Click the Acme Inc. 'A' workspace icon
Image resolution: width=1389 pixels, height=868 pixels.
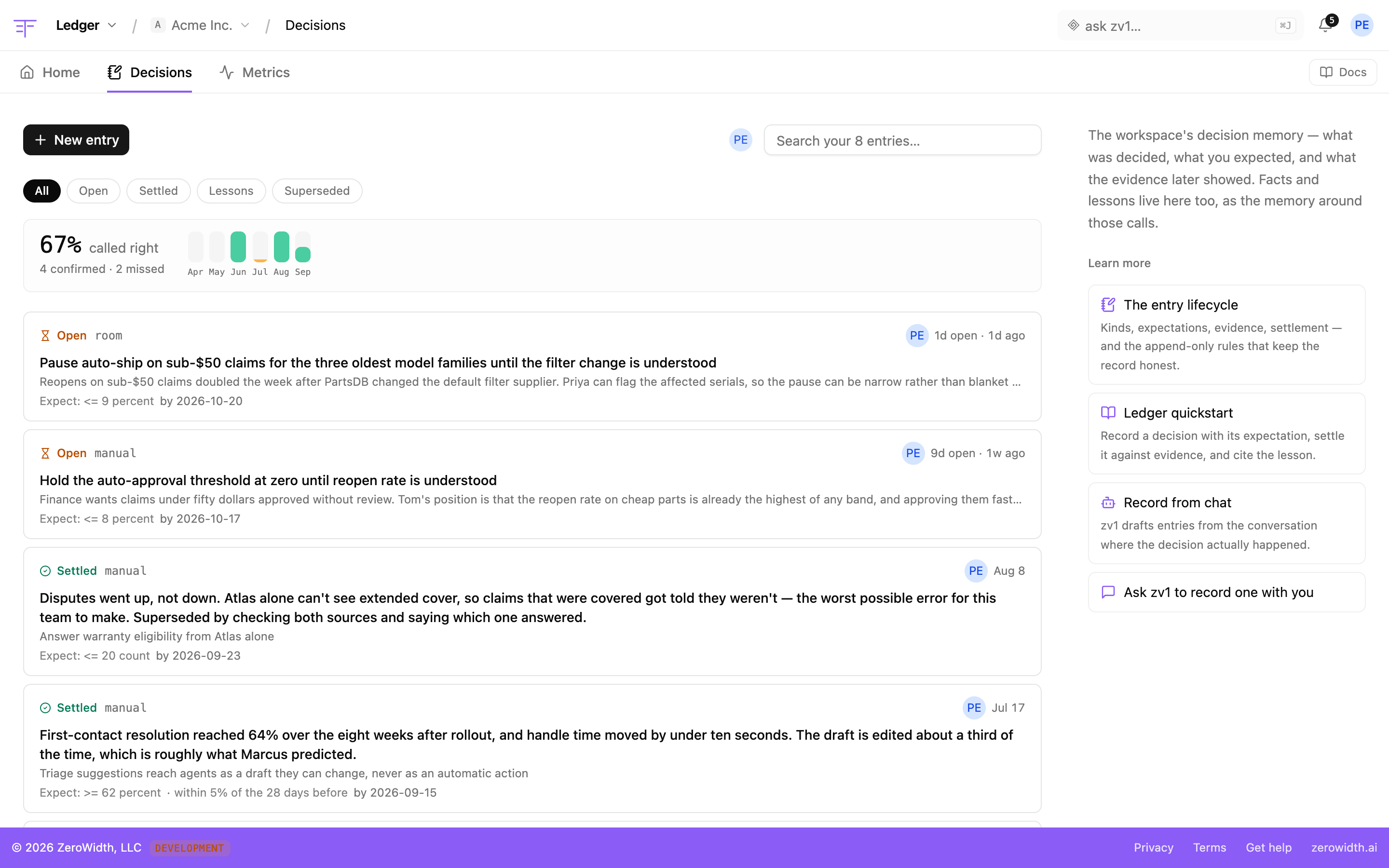pos(158,25)
